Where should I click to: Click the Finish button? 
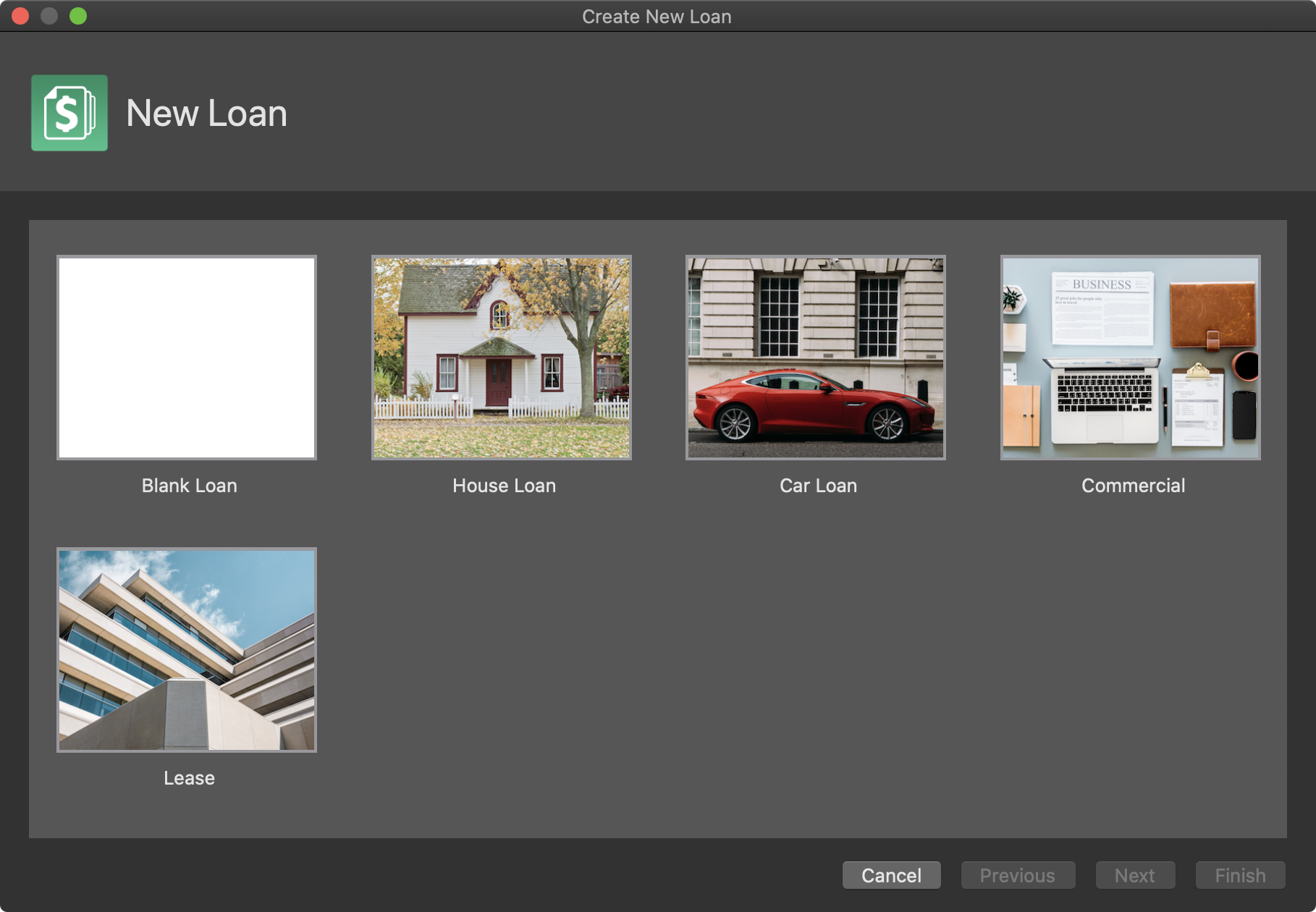click(1240, 876)
